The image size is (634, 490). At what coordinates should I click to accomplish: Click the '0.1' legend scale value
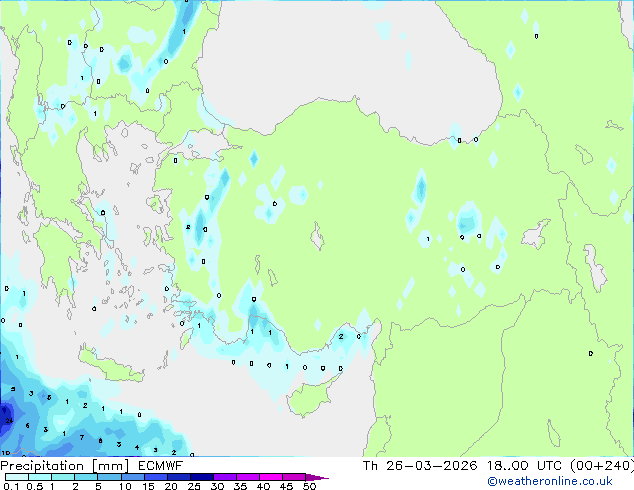12,486
